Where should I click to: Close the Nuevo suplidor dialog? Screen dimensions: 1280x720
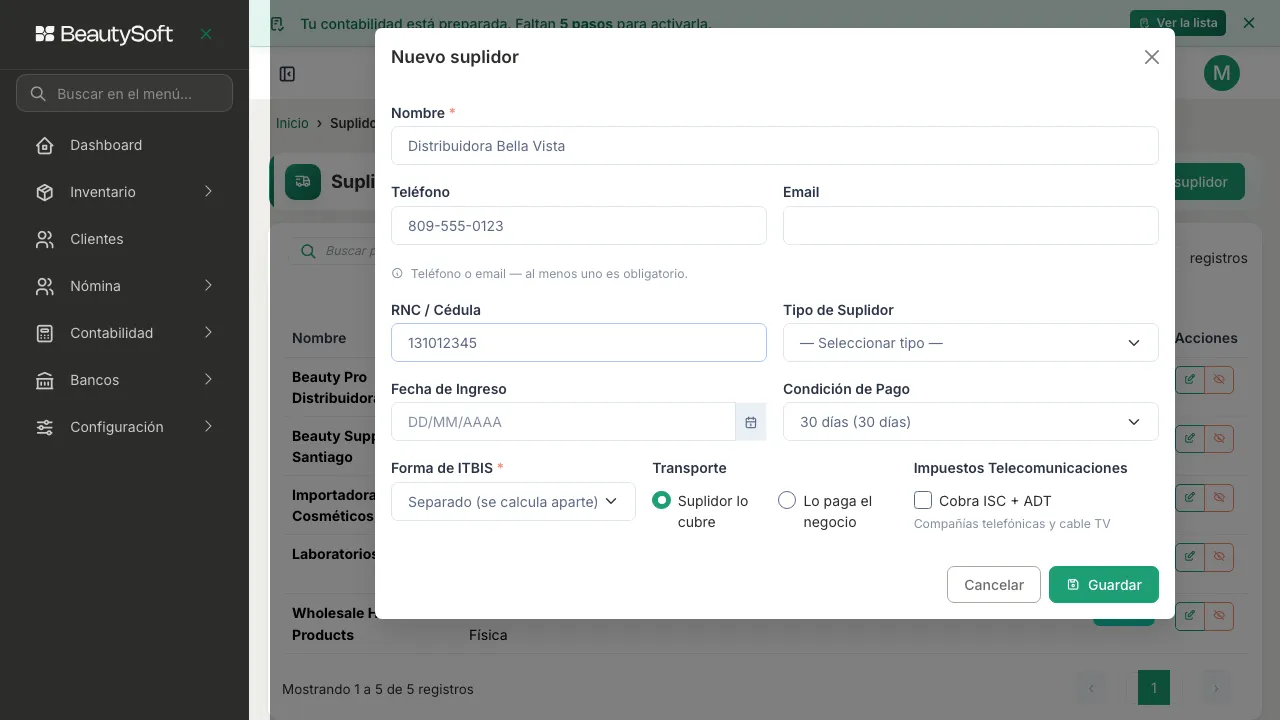tap(1152, 57)
